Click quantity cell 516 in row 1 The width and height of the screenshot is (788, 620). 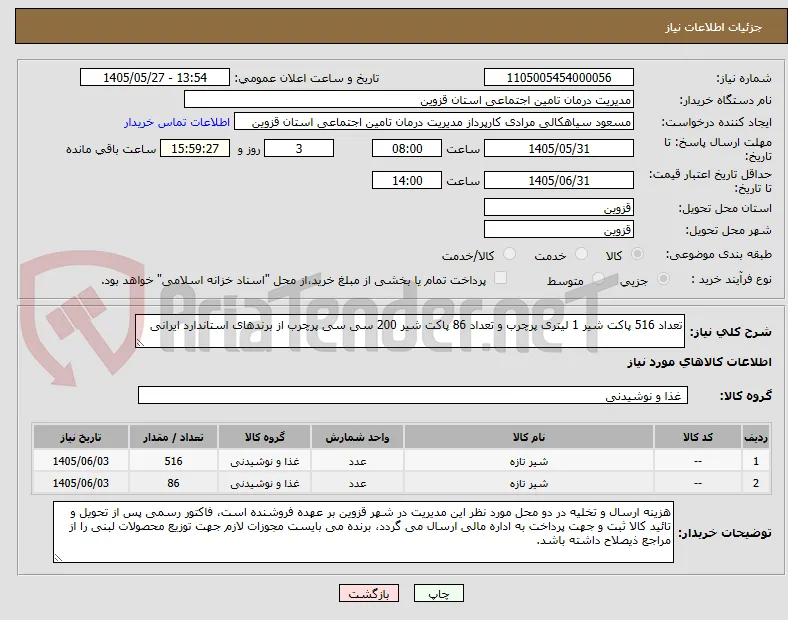coord(173,461)
